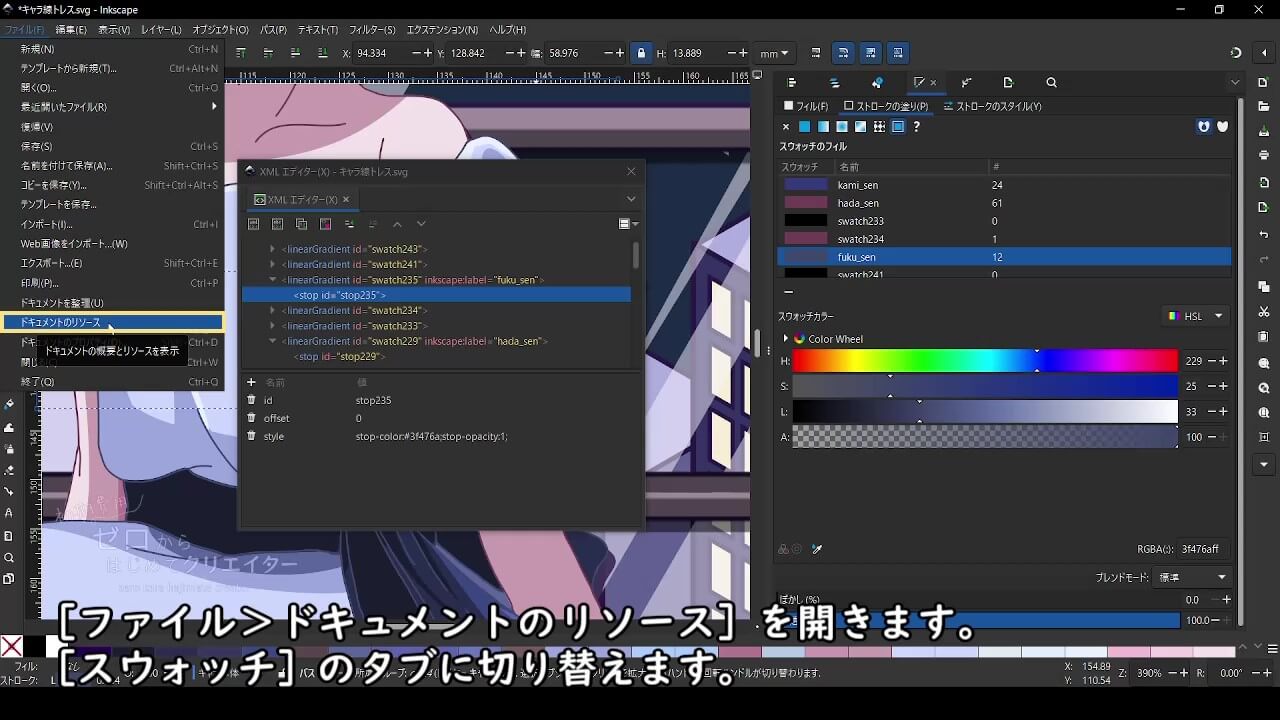Open ドキュメントのリソース in File menu
Image resolution: width=1280 pixels, height=720 pixels.
point(112,322)
